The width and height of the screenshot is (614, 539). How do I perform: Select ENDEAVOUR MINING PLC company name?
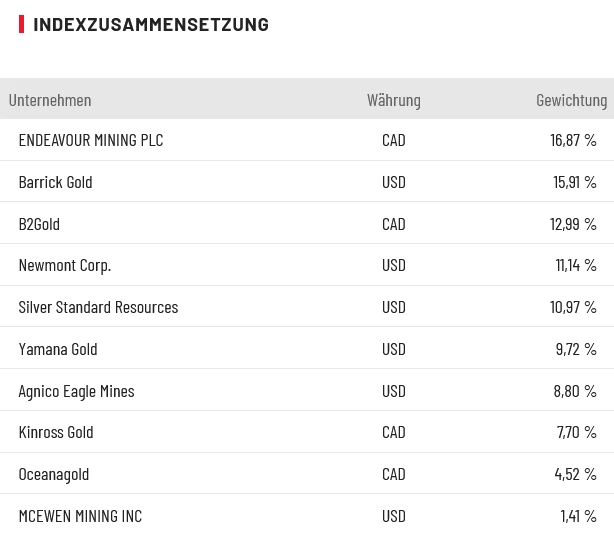click(x=91, y=140)
